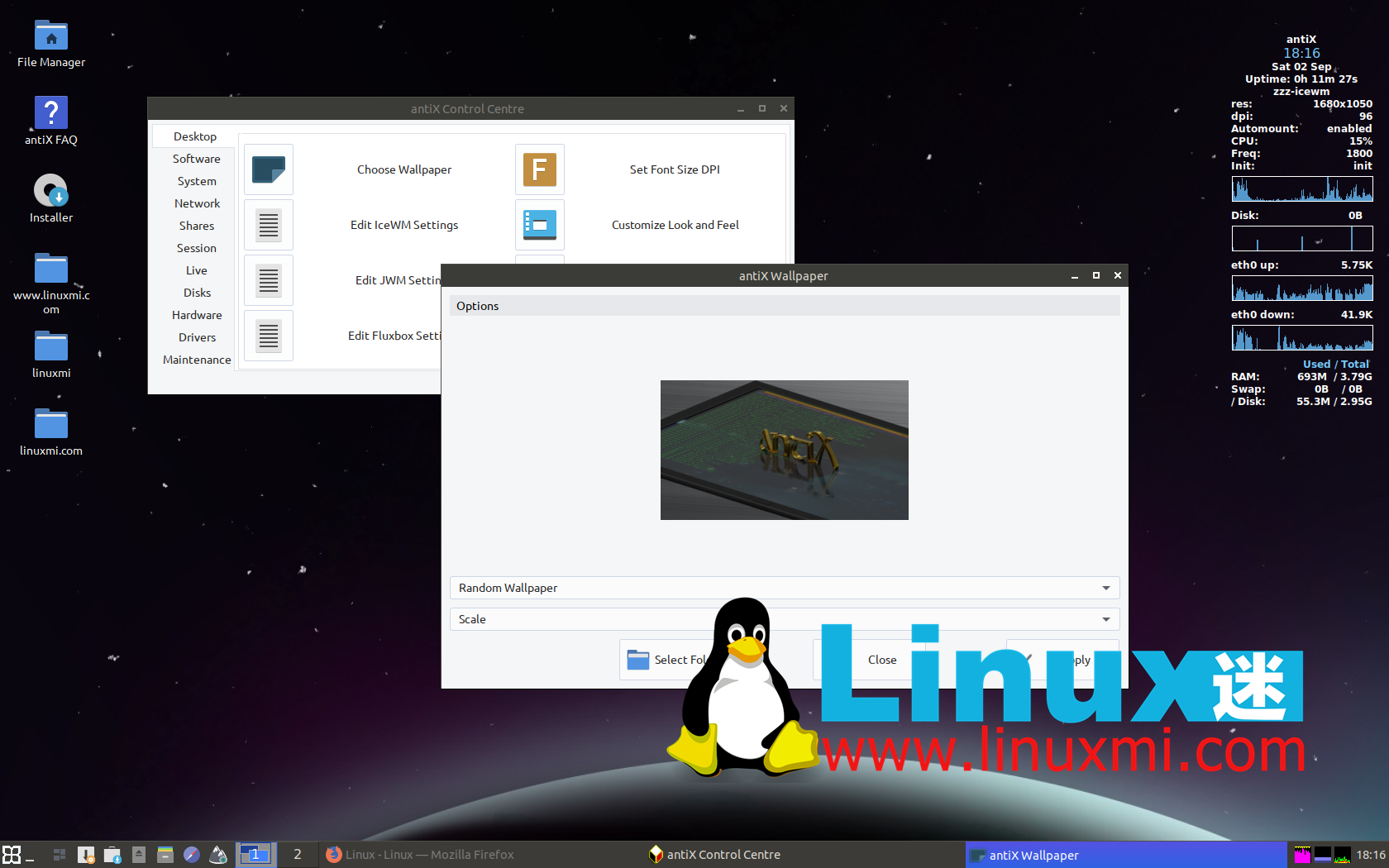Switch to workspace 1 in taskbar
1389x868 pixels.
(255, 855)
